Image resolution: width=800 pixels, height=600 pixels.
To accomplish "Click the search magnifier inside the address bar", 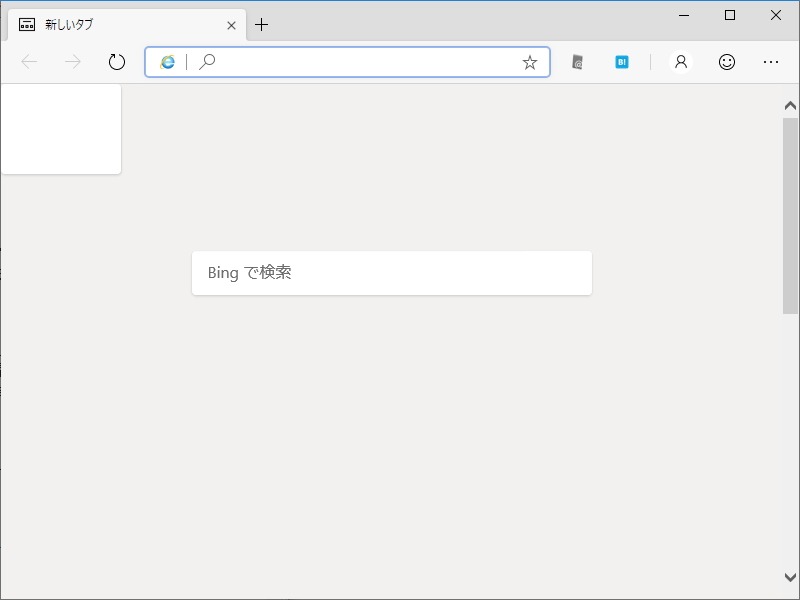I will coord(207,62).
